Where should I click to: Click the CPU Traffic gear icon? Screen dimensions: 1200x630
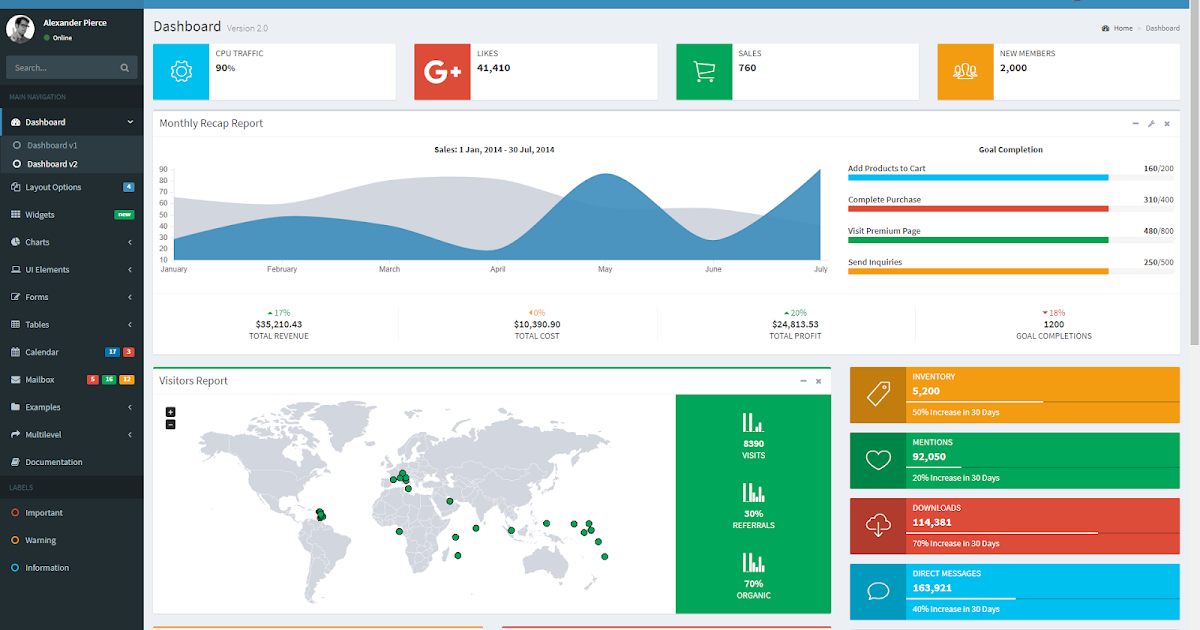pyautogui.click(x=180, y=71)
